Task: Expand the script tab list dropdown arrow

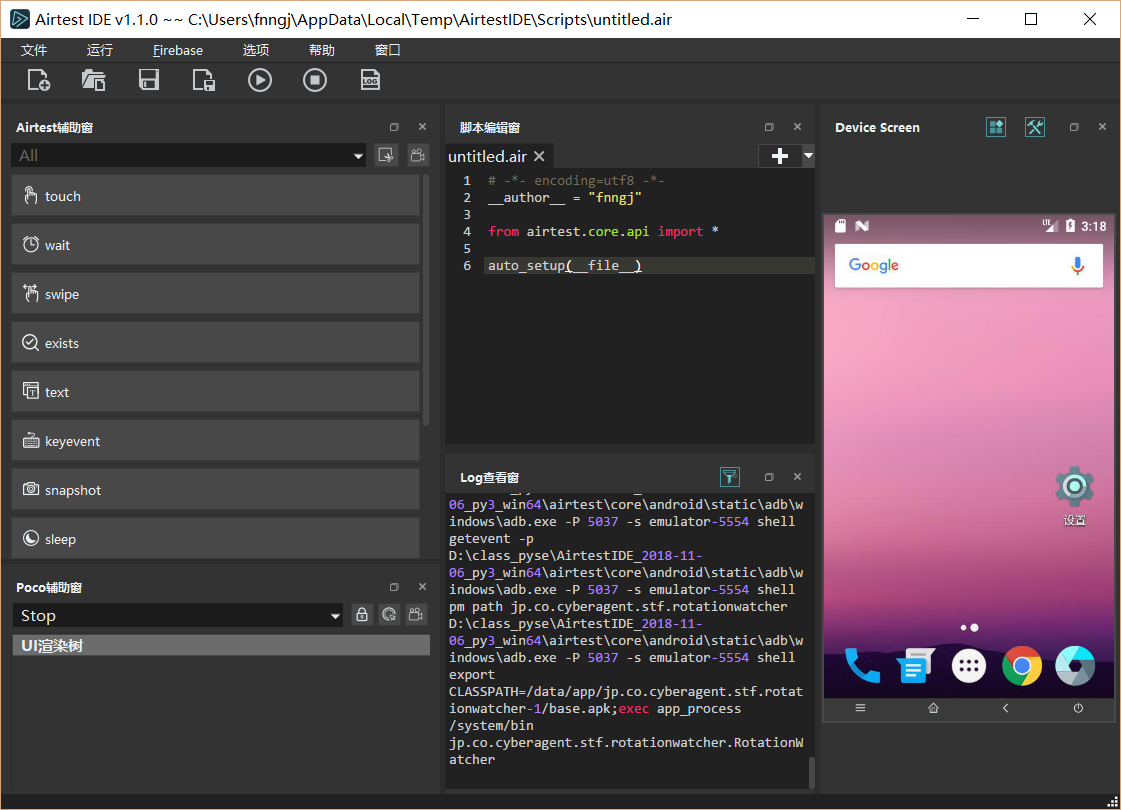Action: point(808,156)
